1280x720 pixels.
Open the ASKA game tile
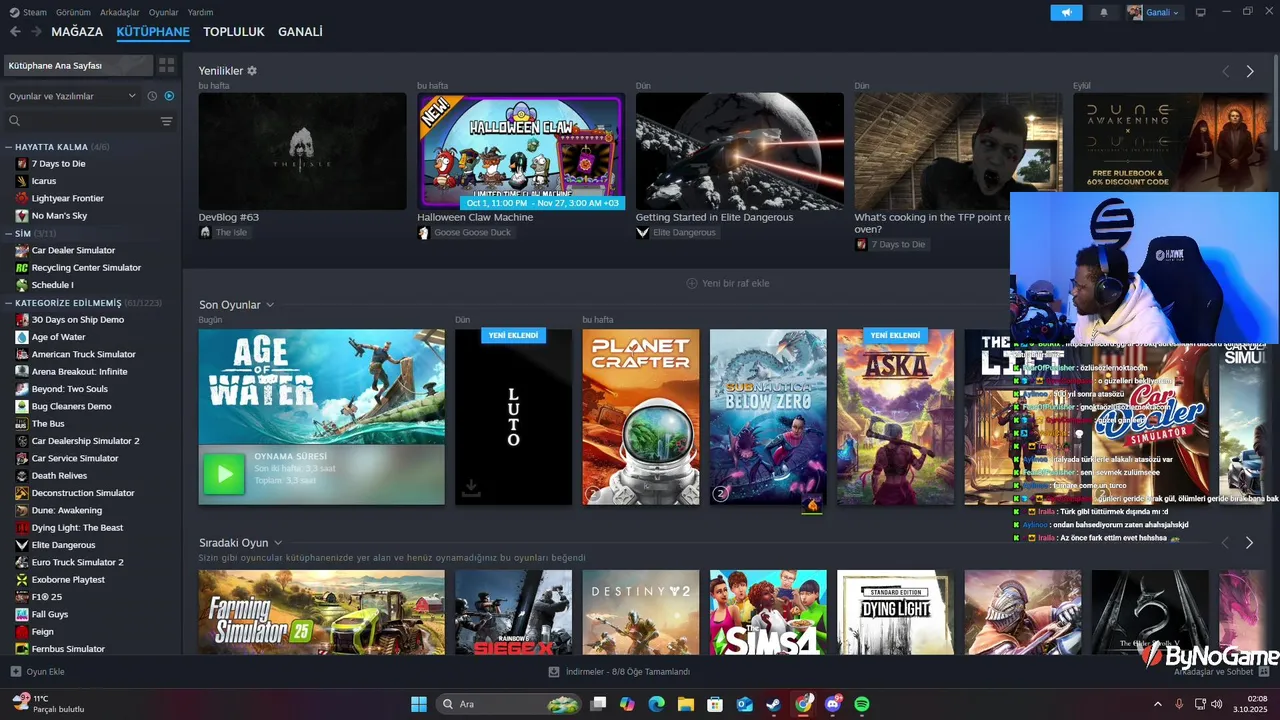[x=895, y=417]
